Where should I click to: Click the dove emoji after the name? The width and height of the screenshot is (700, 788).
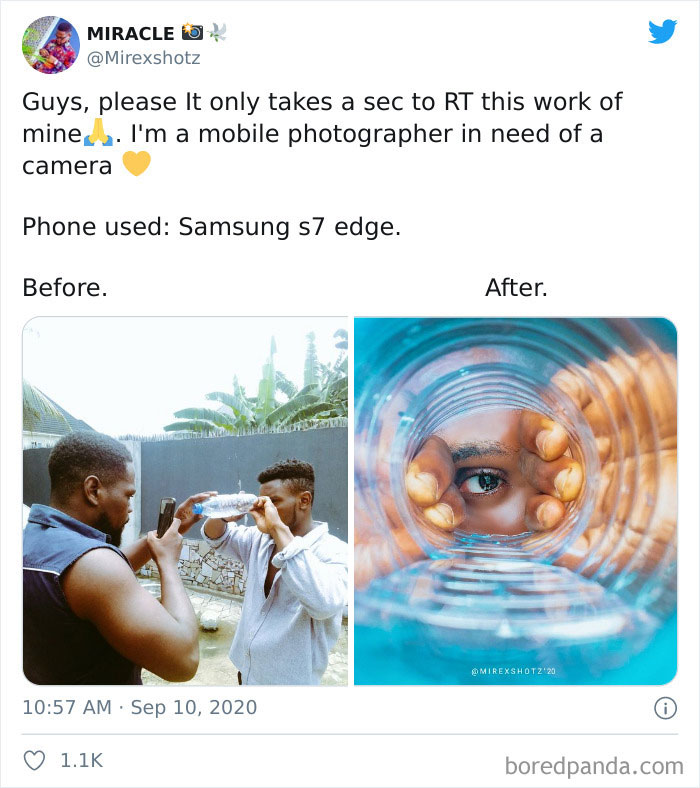tap(217, 33)
